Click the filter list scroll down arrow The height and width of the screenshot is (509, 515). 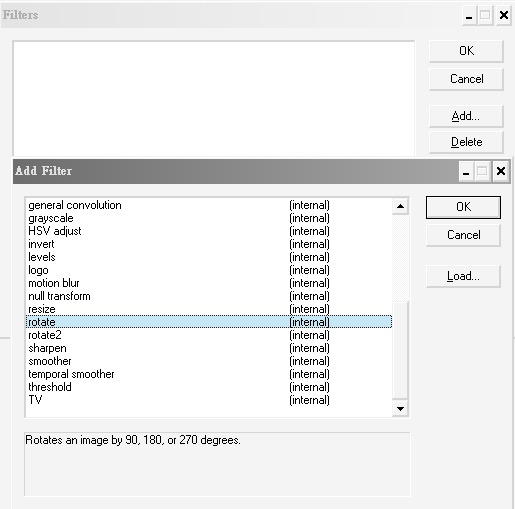tap(400, 408)
